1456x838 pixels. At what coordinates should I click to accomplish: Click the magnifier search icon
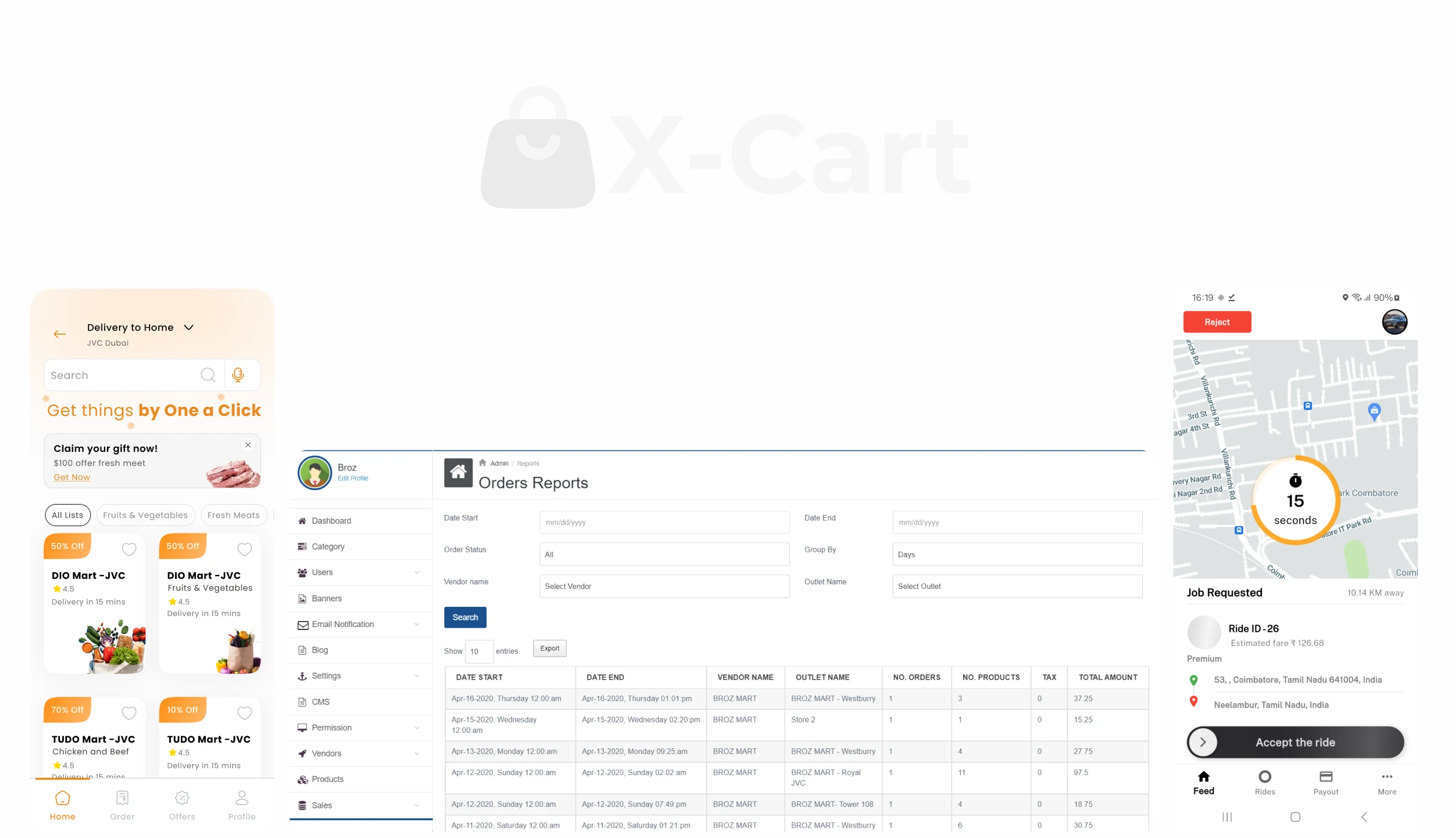coord(208,375)
